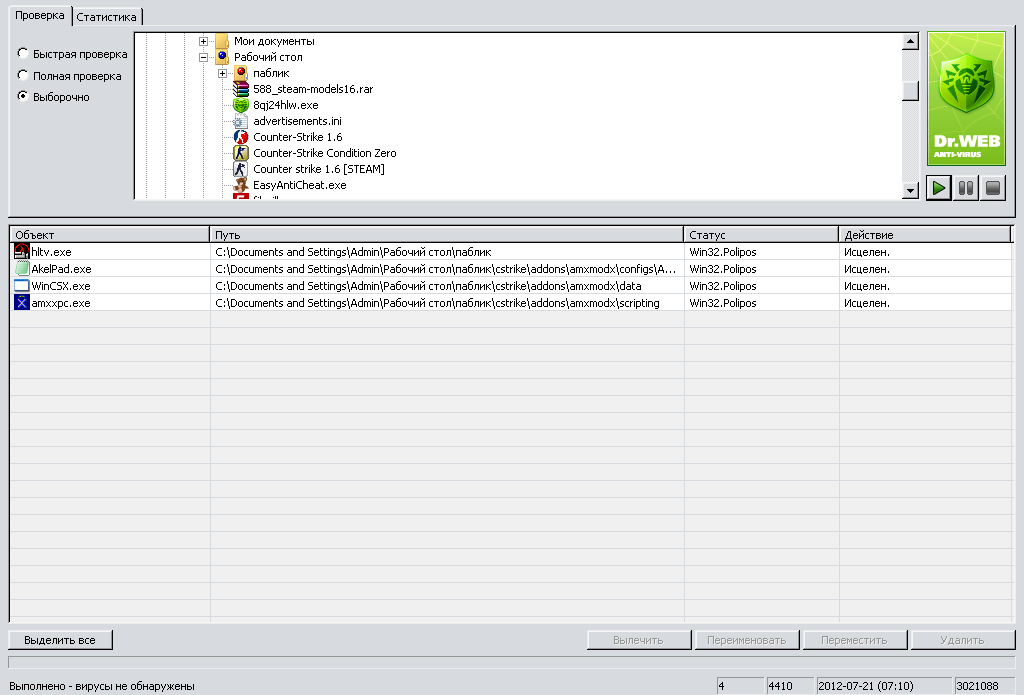
Task: Click the 4410 status bar field
Action: (790, 686)
